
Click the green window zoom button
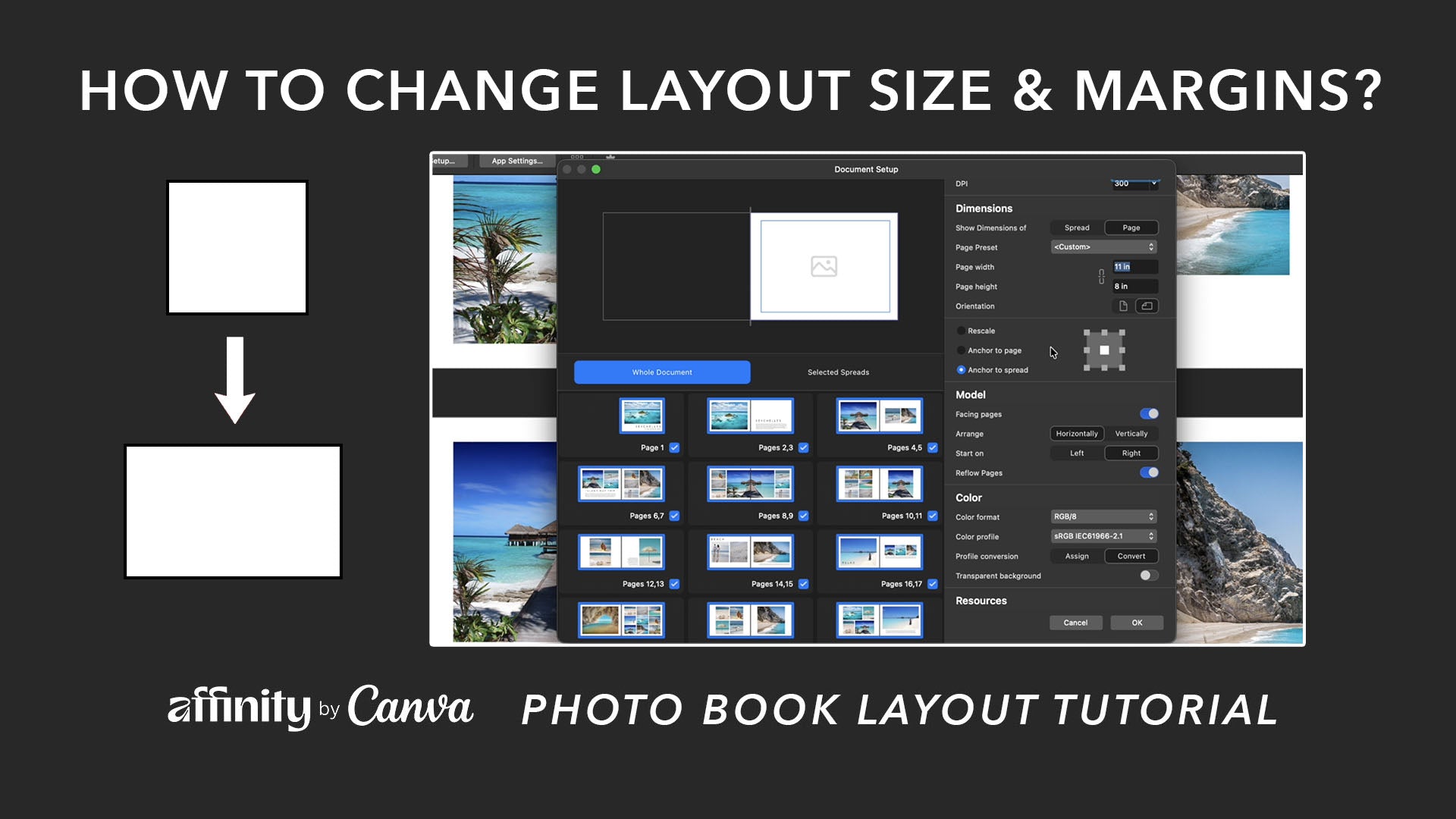[x=596, y=169]
